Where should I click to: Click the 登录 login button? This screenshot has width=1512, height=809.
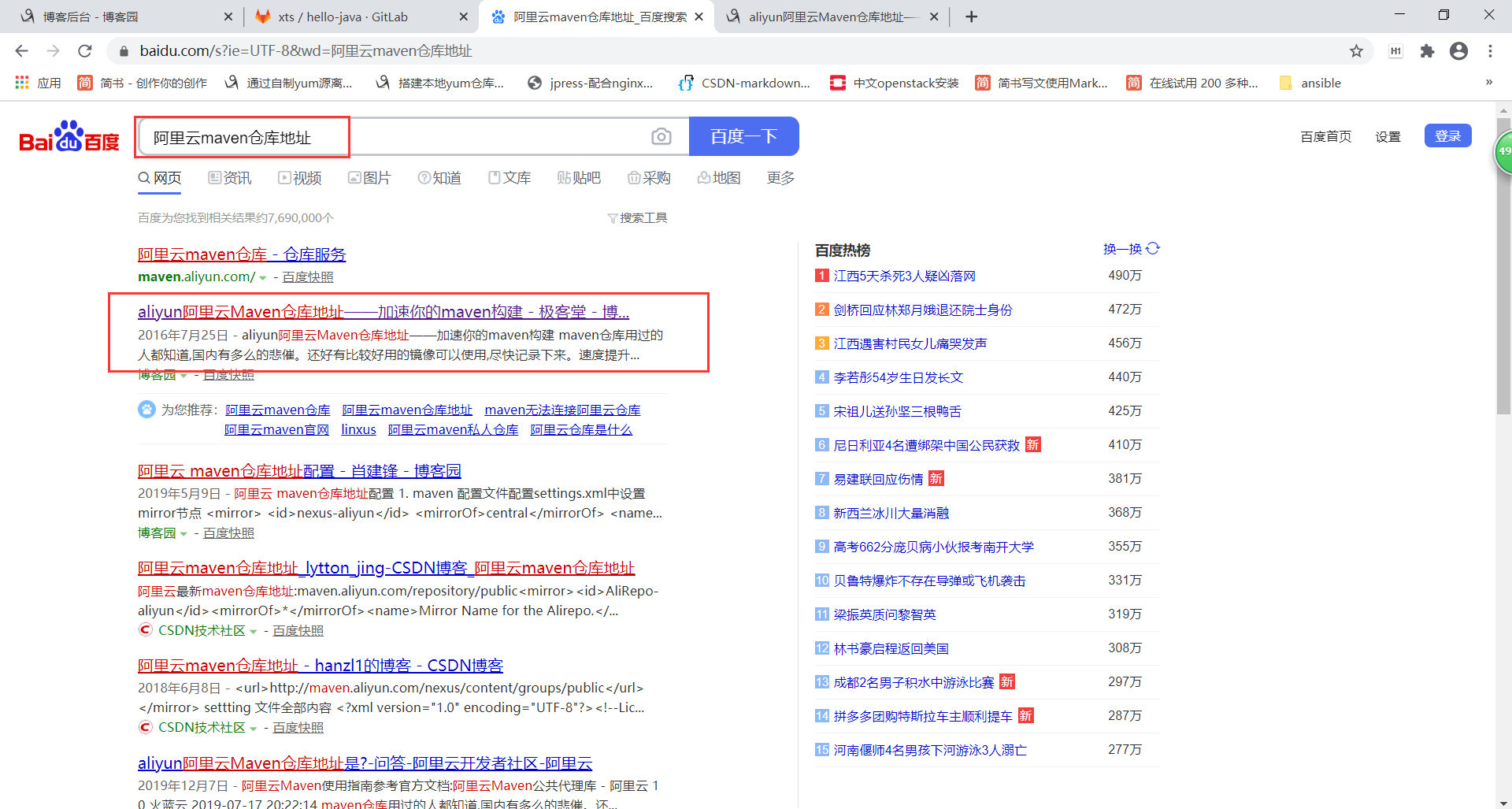[1447, 136]
